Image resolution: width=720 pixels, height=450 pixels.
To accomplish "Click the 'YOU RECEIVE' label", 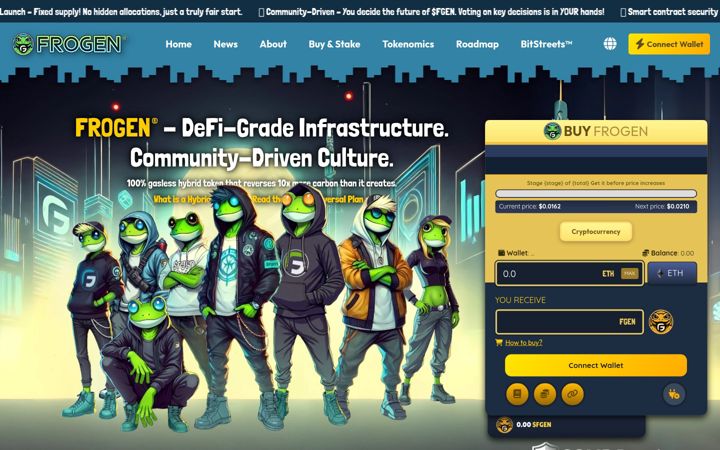I will pyautogui.click(x=520, y=300).
